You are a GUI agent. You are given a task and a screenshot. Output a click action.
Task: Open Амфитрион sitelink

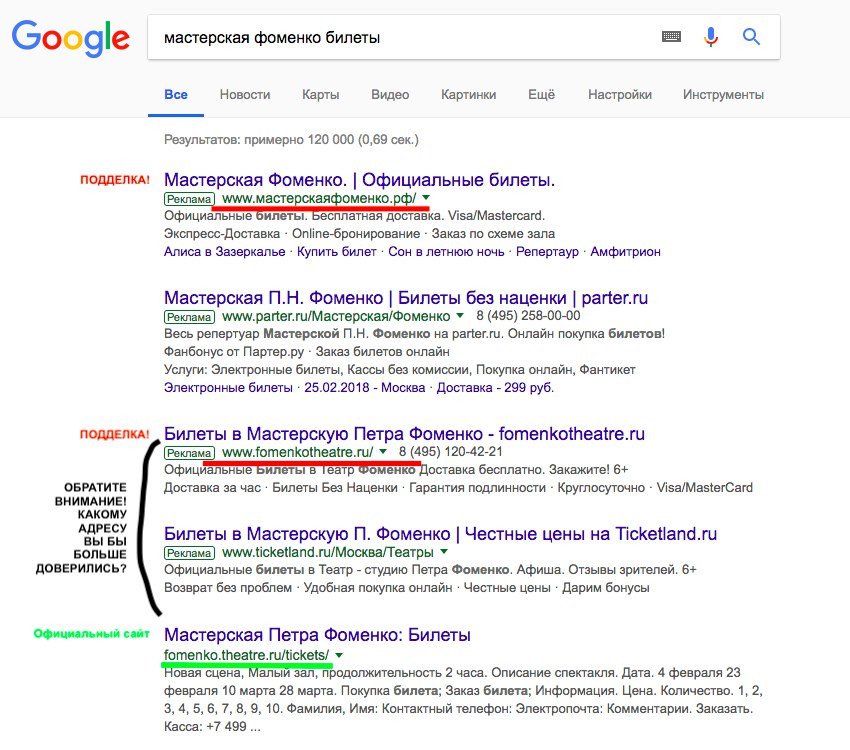[x=626, y=251]
